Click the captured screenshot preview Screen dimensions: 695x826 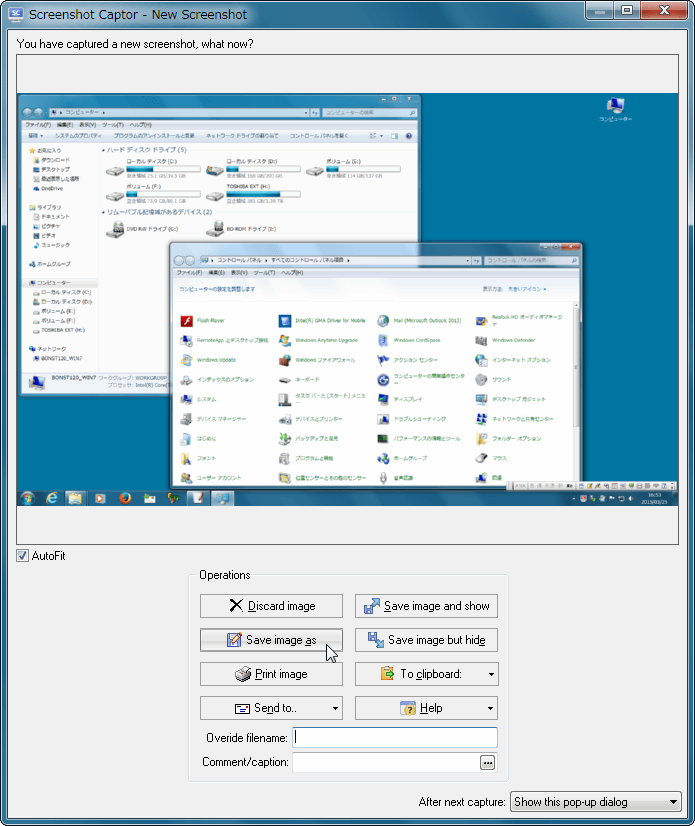[x=347, y=299]
